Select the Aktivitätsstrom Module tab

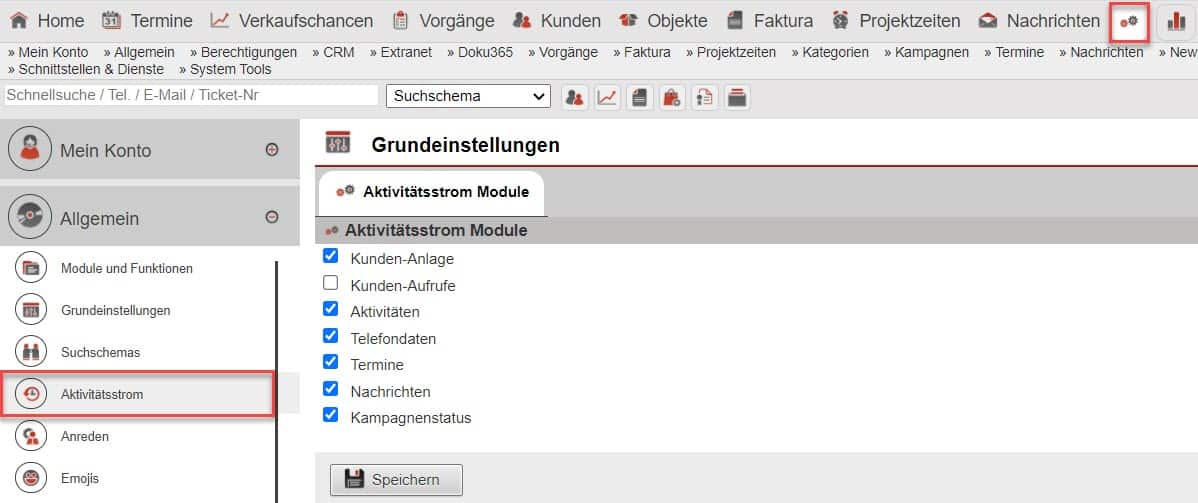click(432, 192)
